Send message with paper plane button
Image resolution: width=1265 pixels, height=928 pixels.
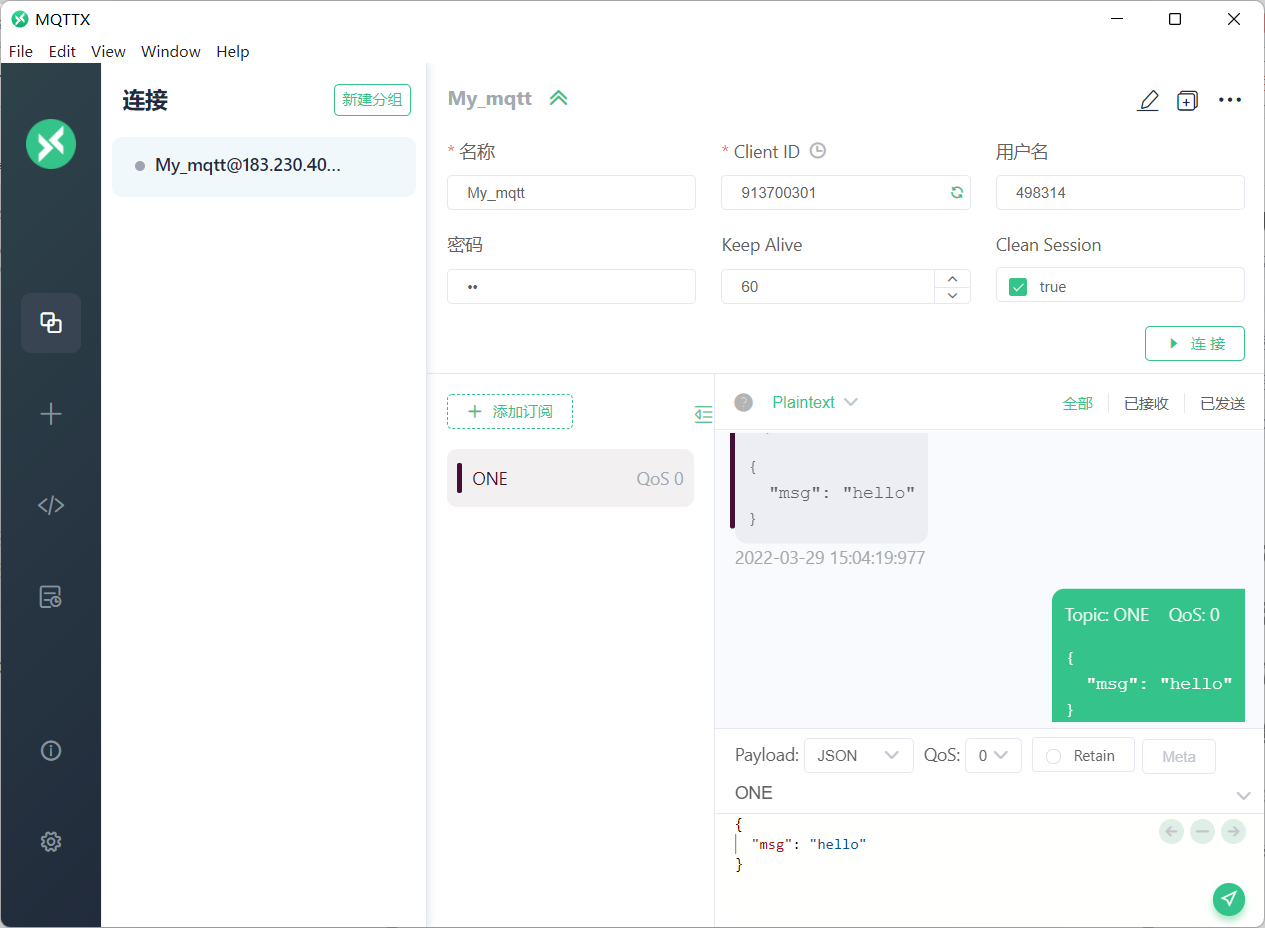pyautogui.click(x=1229, y=899)
